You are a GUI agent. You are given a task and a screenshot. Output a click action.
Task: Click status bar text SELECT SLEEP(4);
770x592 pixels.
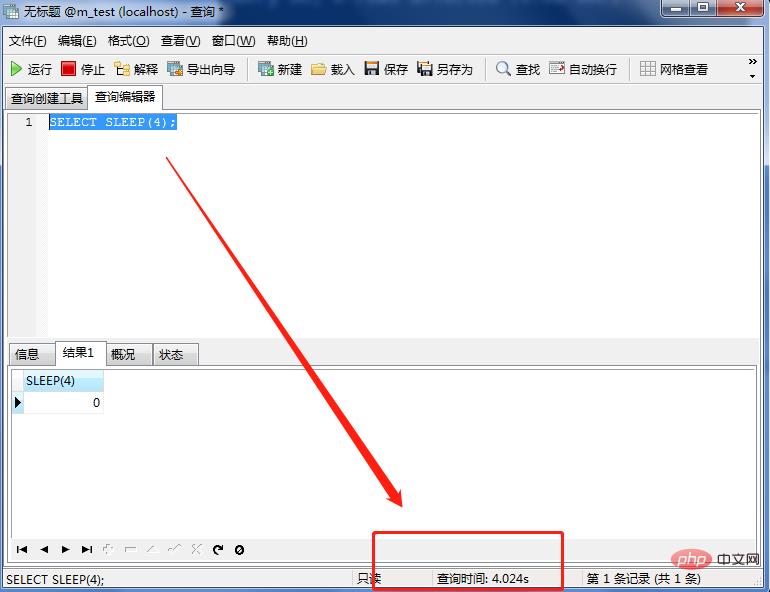pos(55,579)
